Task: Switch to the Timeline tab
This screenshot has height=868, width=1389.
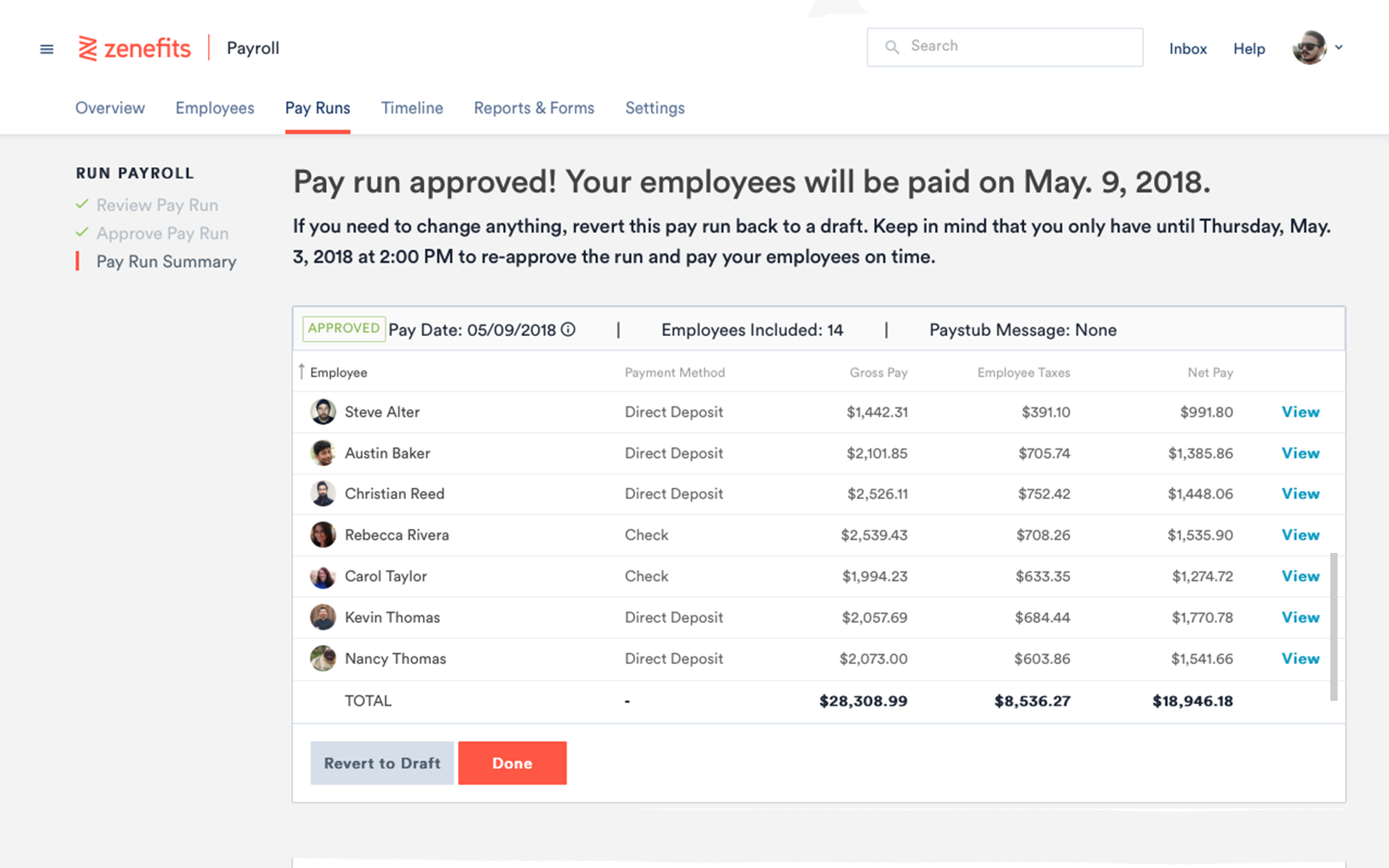Action: [412, 108]
